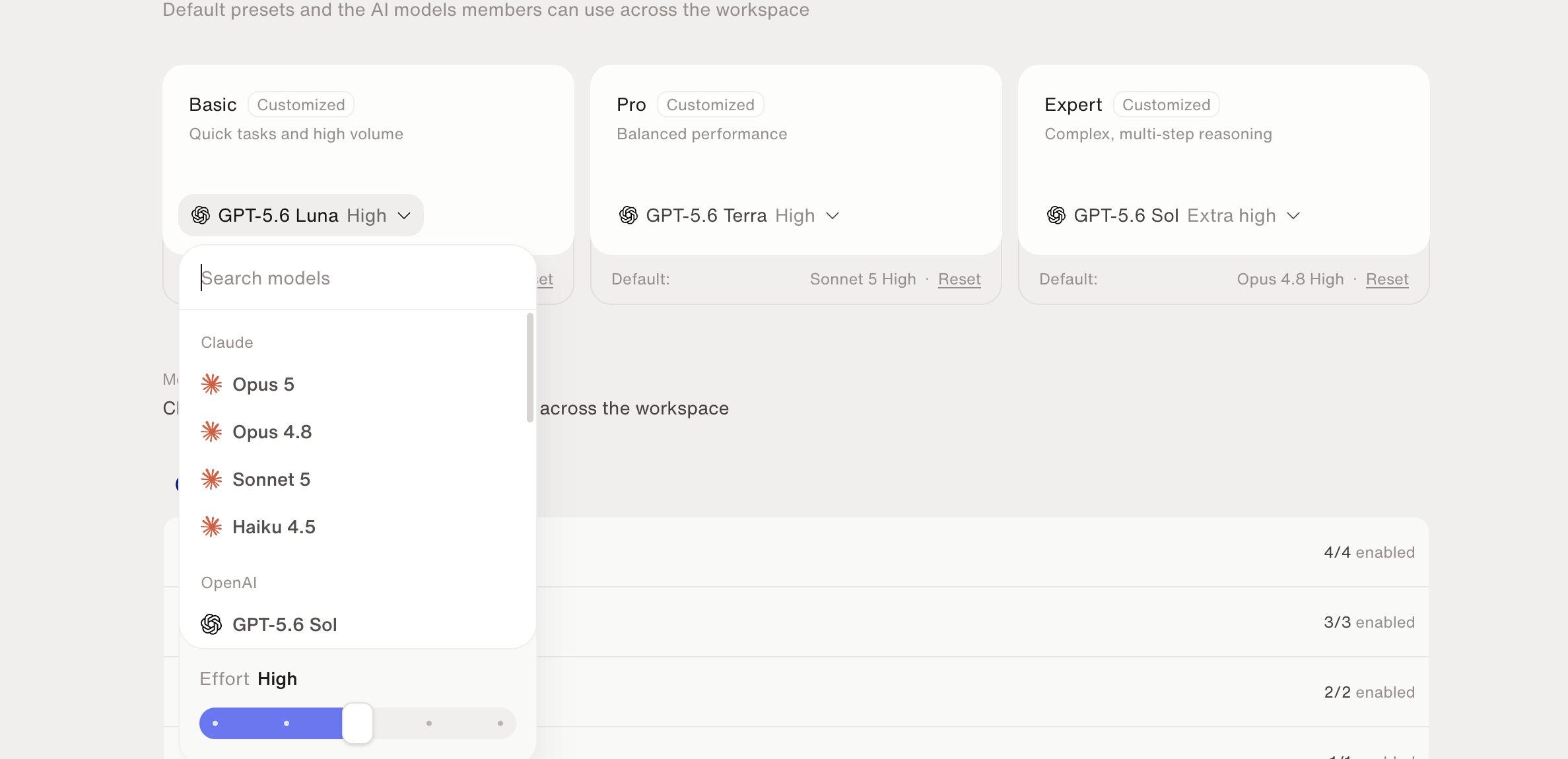Set Effort slider to the lowest dot
1568x759 pixels.
pyautogui.click(x=215, y=723)
